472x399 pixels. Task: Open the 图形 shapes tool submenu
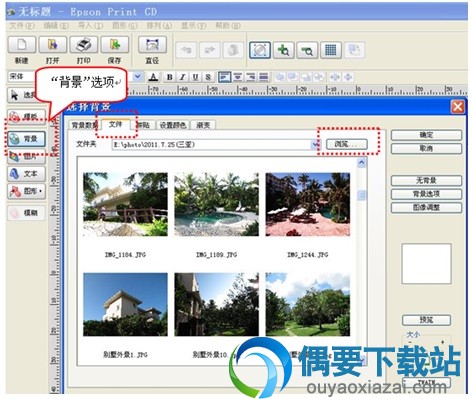(x=26, y=191)
